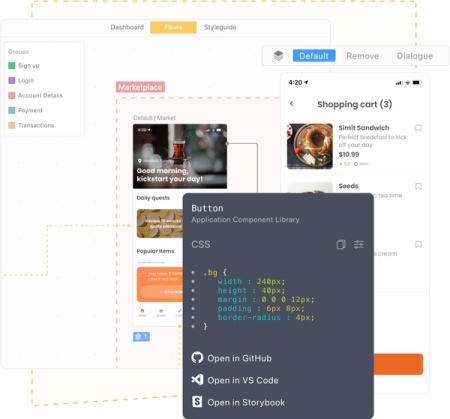Image resolution: width=450 pixels, height=419 pixels.
Task: Open CSS settings sliders icon
Action: pyautogui.click(x=359, y=244)
